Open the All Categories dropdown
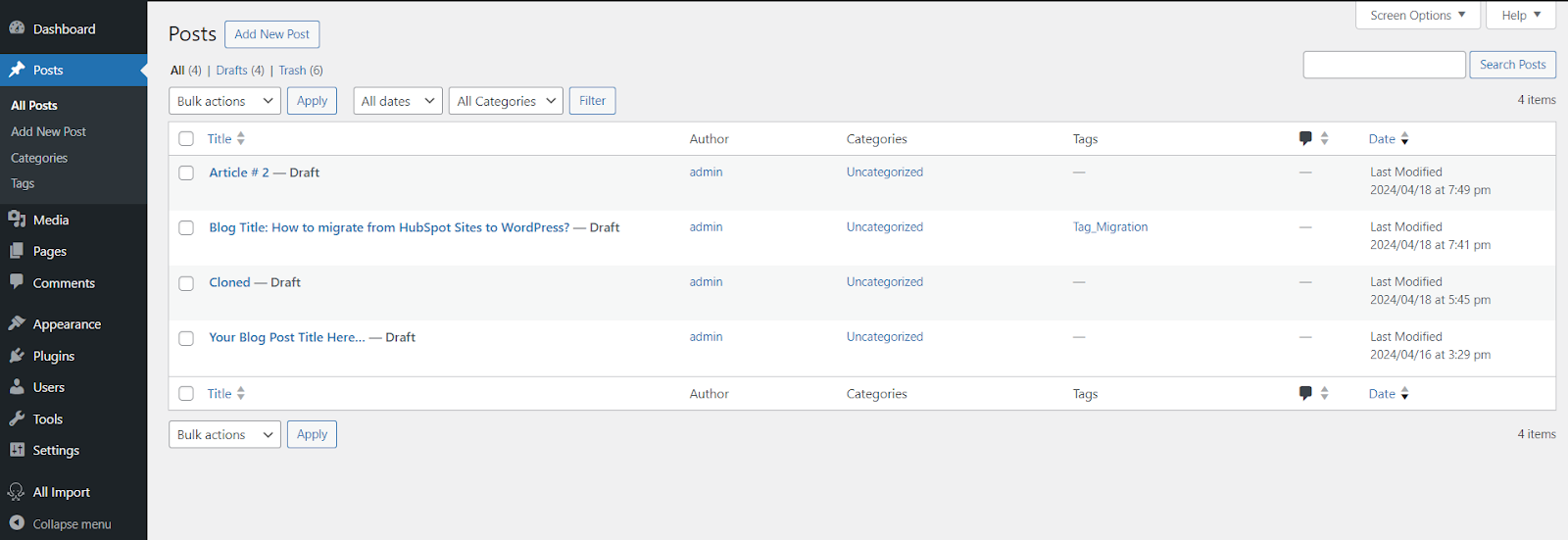Screen dimensions: 1568x540 tap(506, 101)
